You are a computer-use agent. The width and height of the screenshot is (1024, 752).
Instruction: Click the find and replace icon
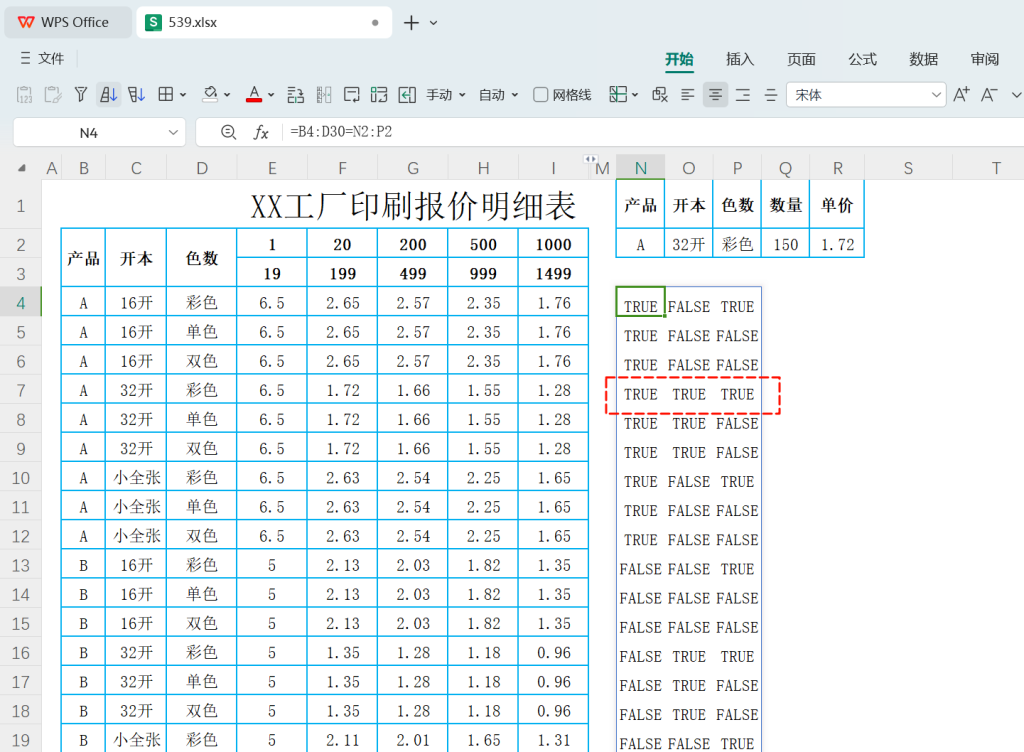660,95
